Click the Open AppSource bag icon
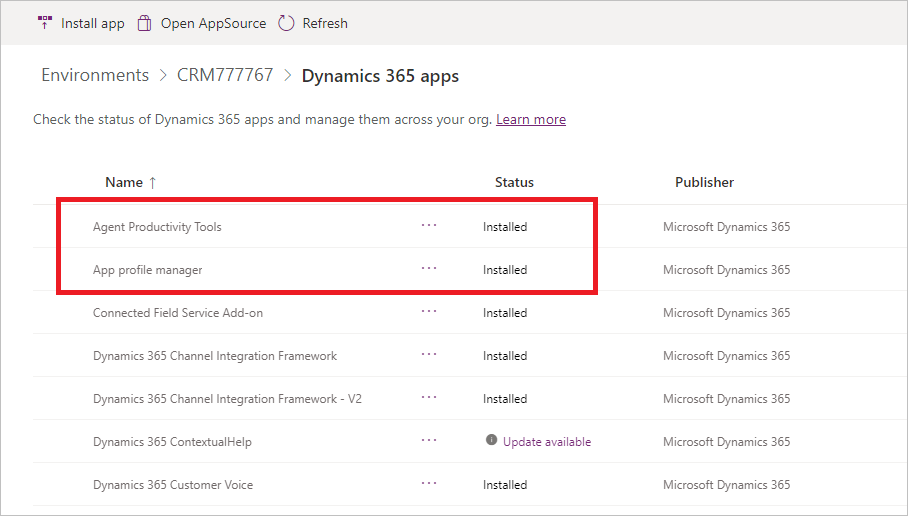 point(144,23)
